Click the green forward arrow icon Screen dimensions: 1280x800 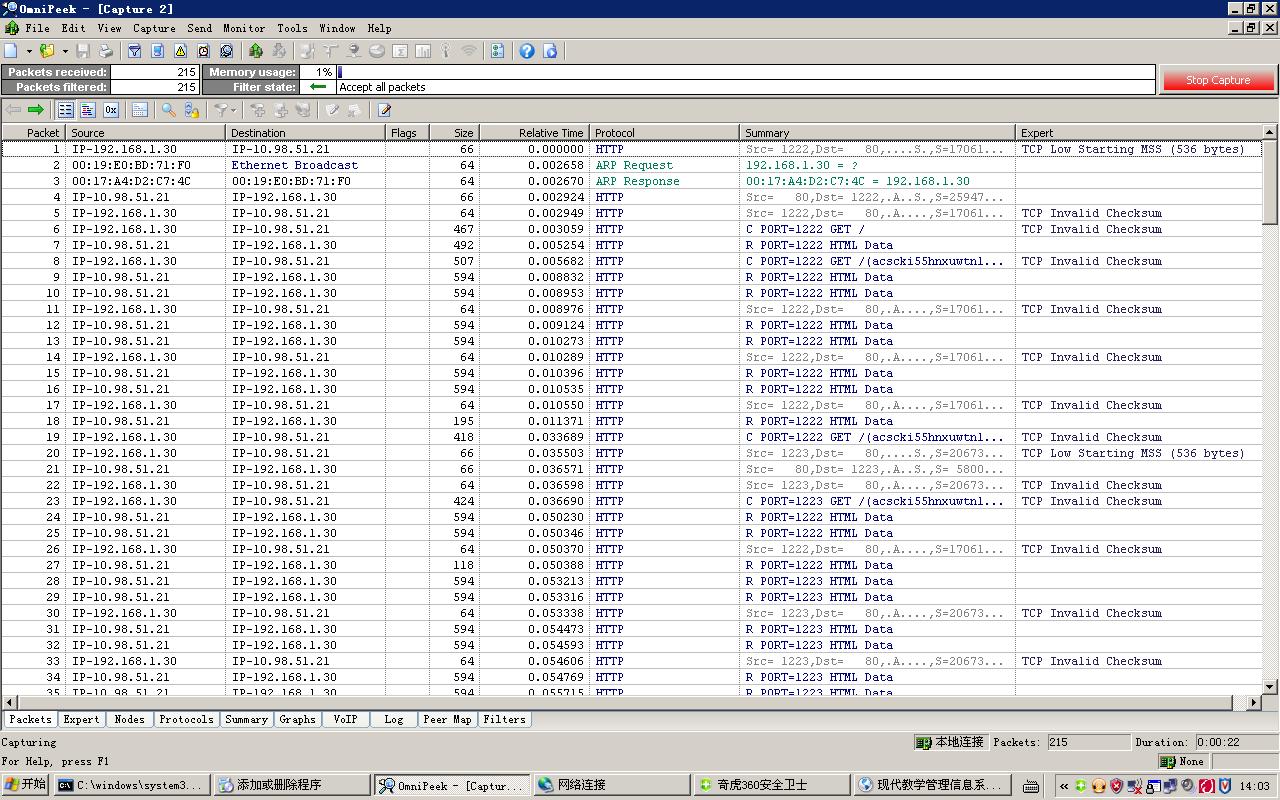click(36, 110)
